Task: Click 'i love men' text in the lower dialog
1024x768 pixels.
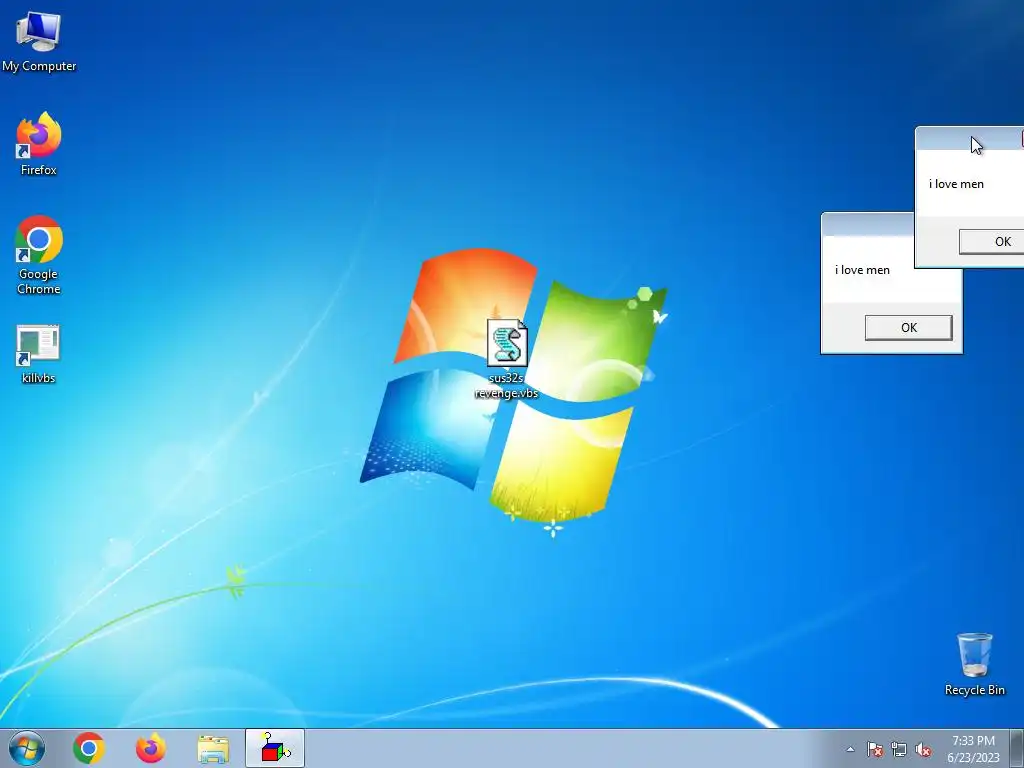Action: (862, 270)
